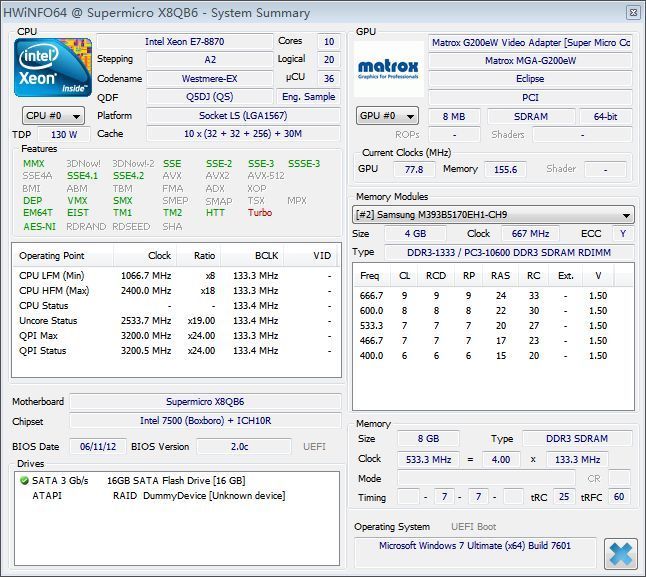Select the CPU Status row

(x=176, y=306)
